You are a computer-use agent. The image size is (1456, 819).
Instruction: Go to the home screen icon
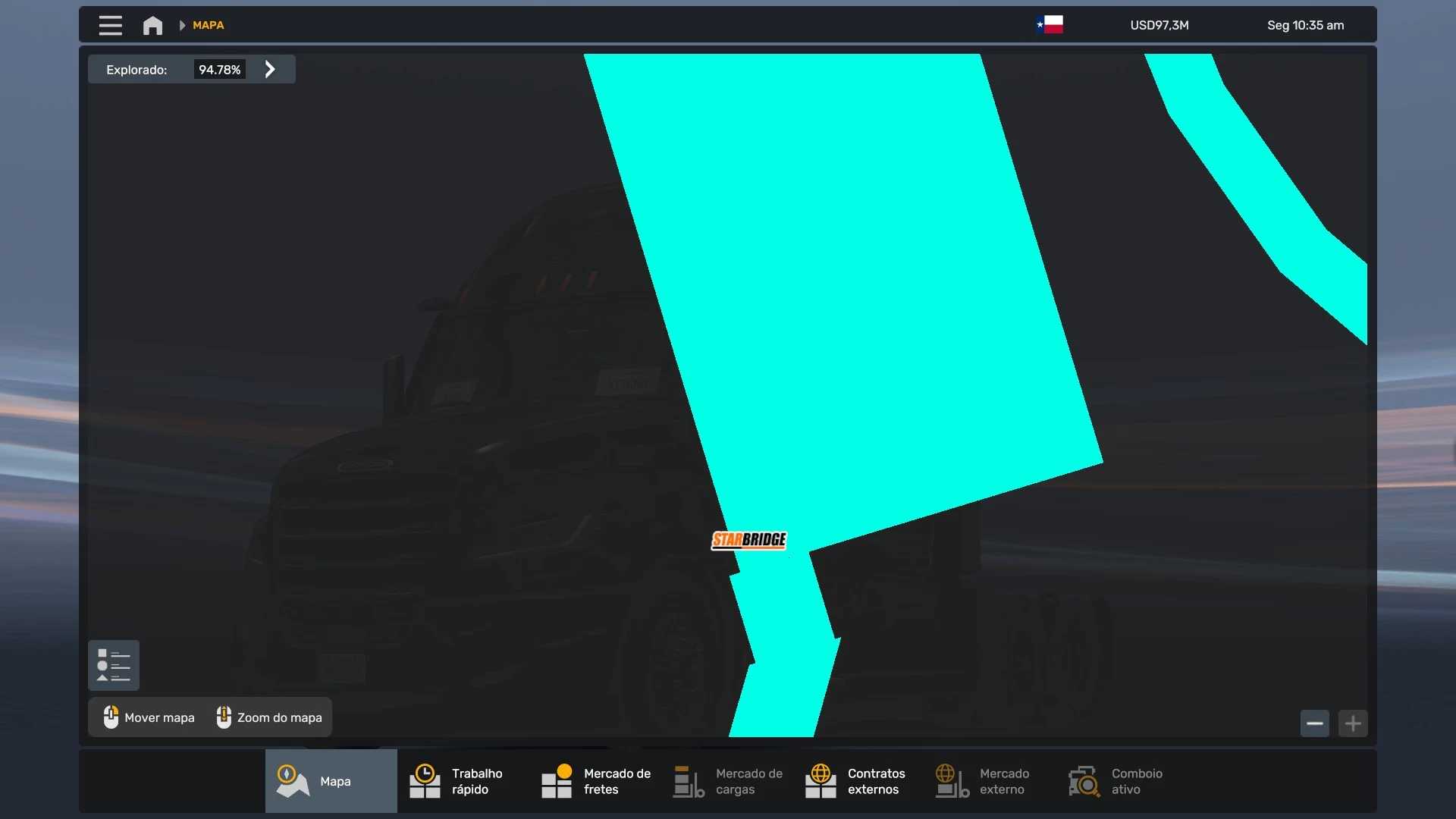[x=152, y=25]
